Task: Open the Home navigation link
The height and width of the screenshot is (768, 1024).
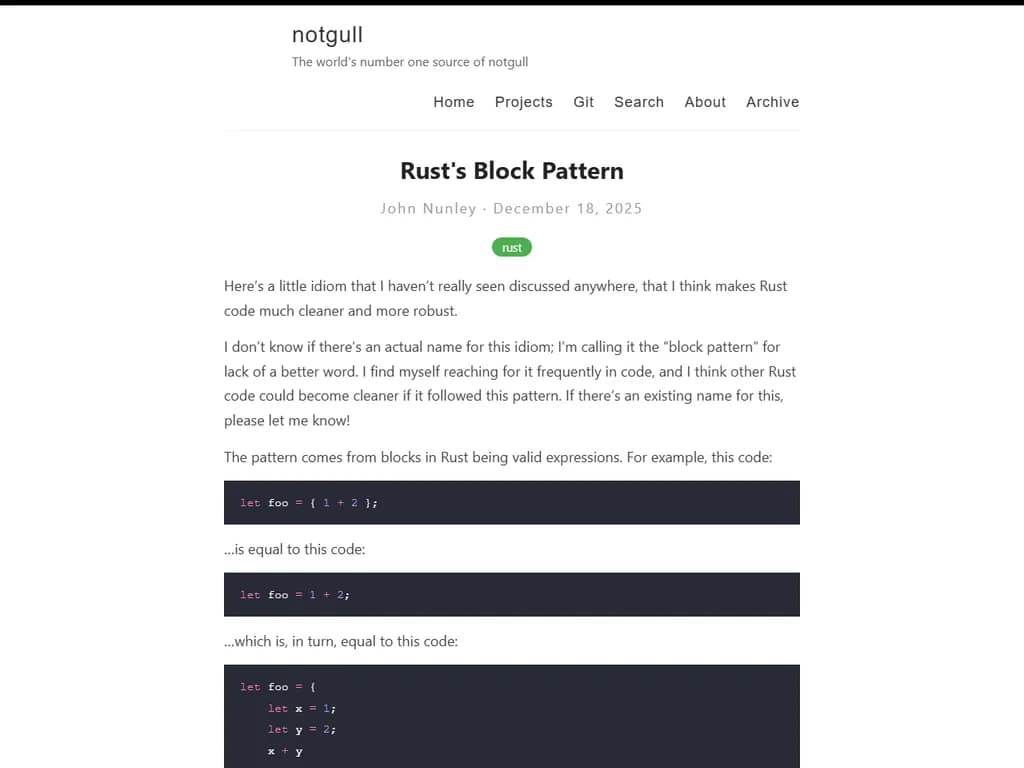Action: 454,102
